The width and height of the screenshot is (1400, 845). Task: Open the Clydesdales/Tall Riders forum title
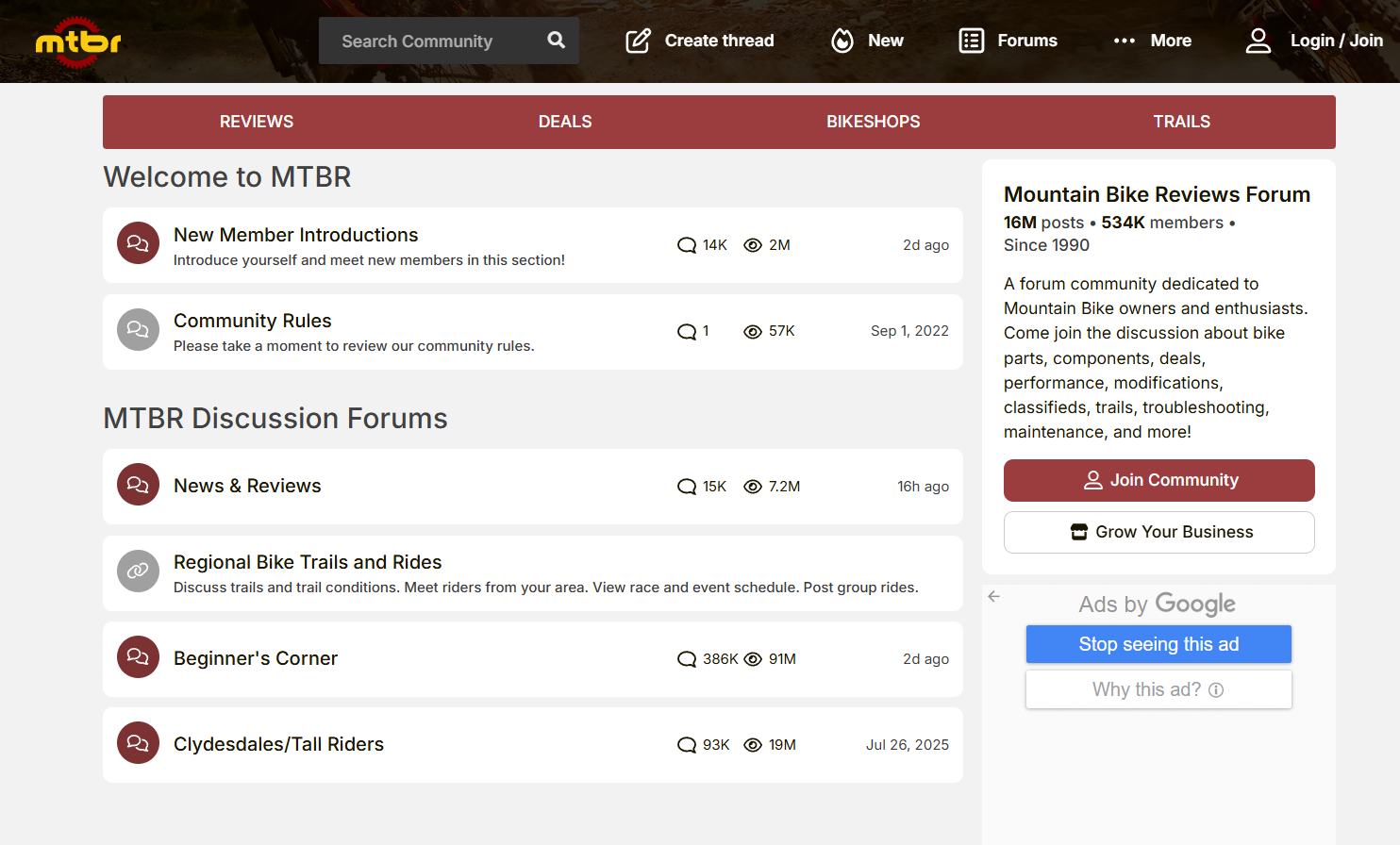pyautogui.click(x=278, y=744)
